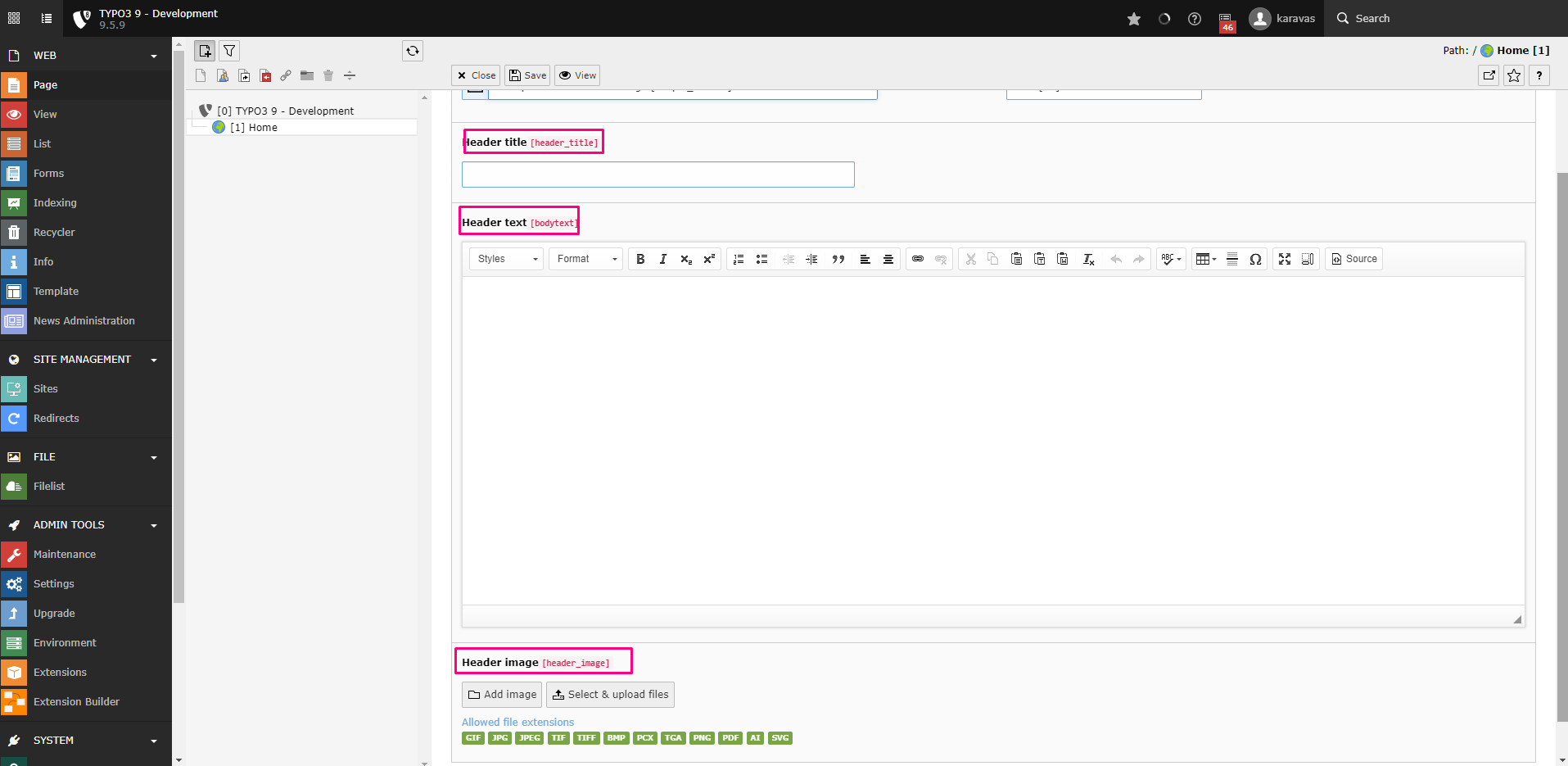Screen dimensions: 1568x766
Task: Insert a special character in the editor
Action: 1255,259
